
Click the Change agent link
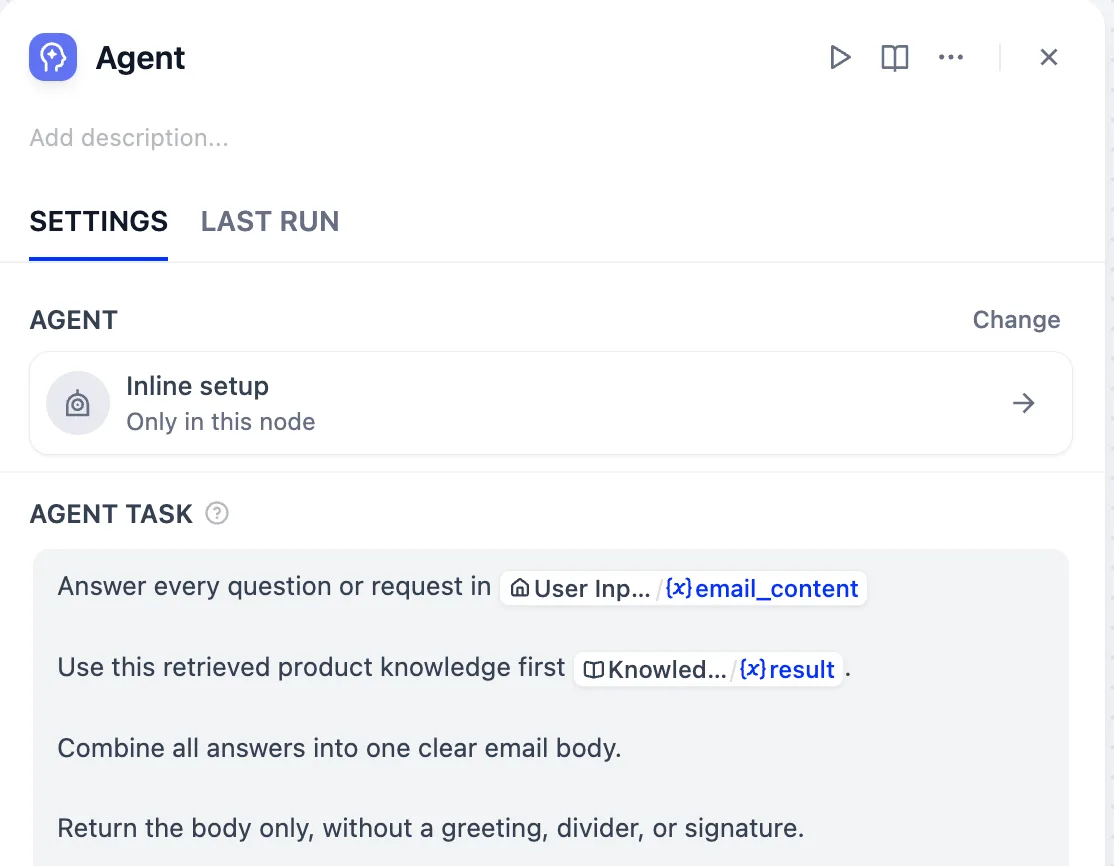[1016, 320]
